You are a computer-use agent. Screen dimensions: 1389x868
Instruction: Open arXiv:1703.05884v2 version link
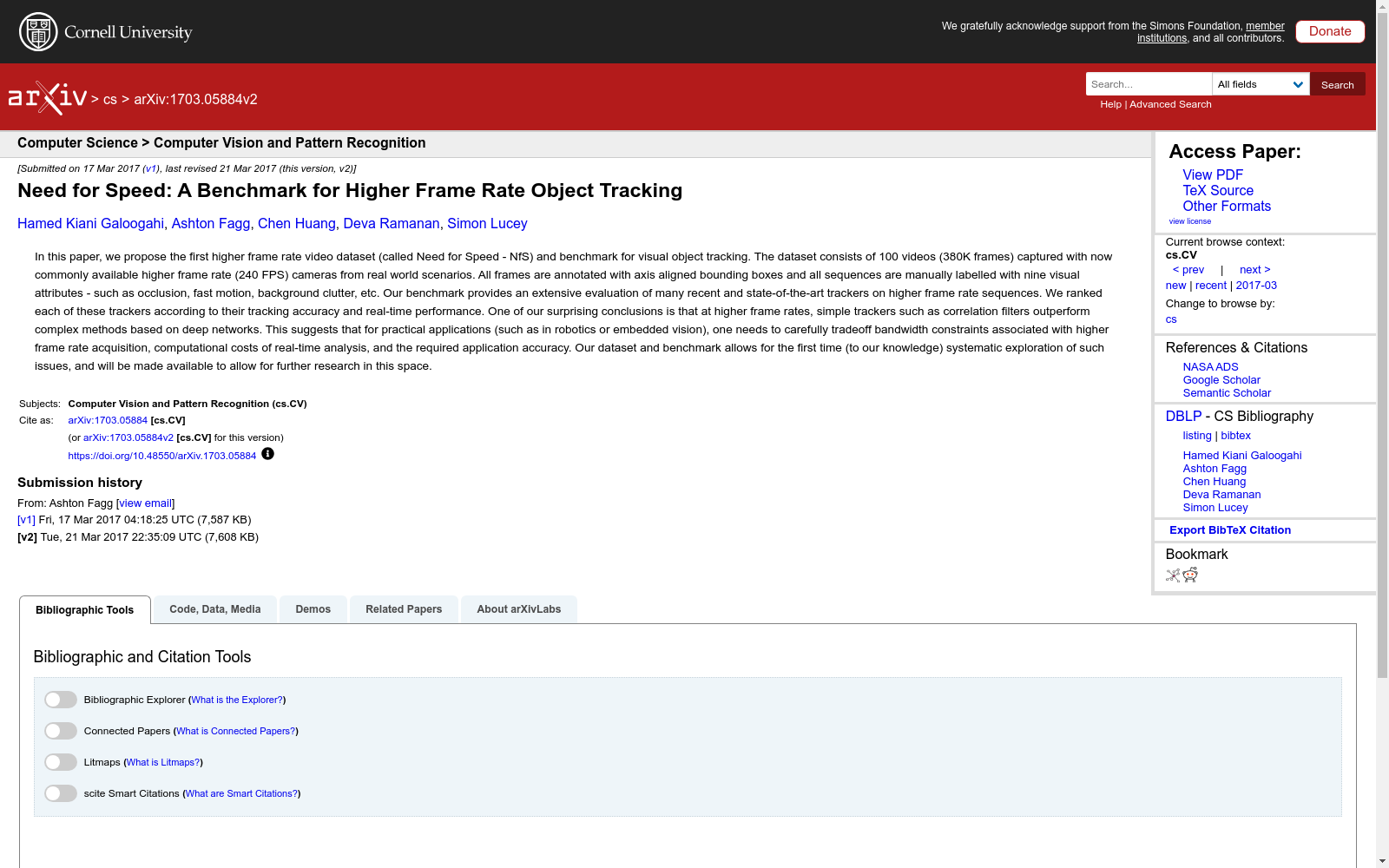(x=128, y=437)
